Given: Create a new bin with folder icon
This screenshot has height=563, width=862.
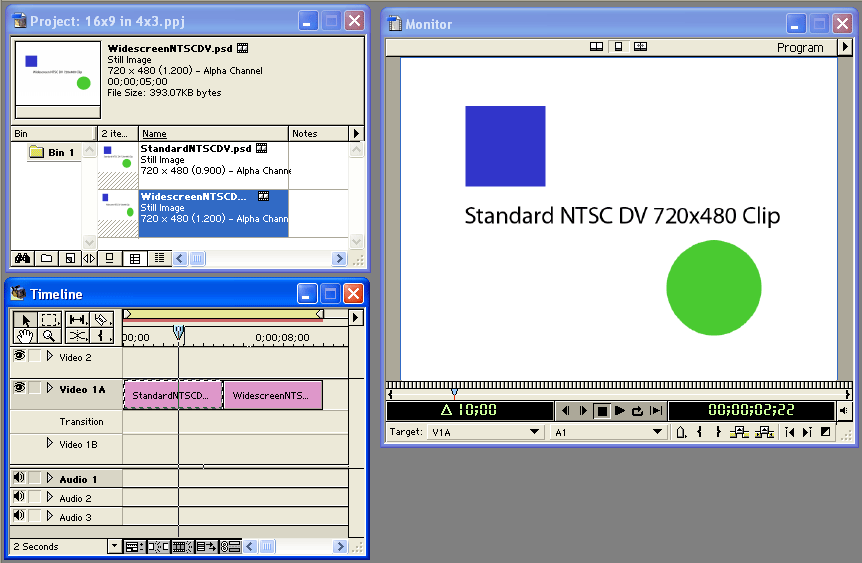Looking at the screenshot, I should point(46,258).
